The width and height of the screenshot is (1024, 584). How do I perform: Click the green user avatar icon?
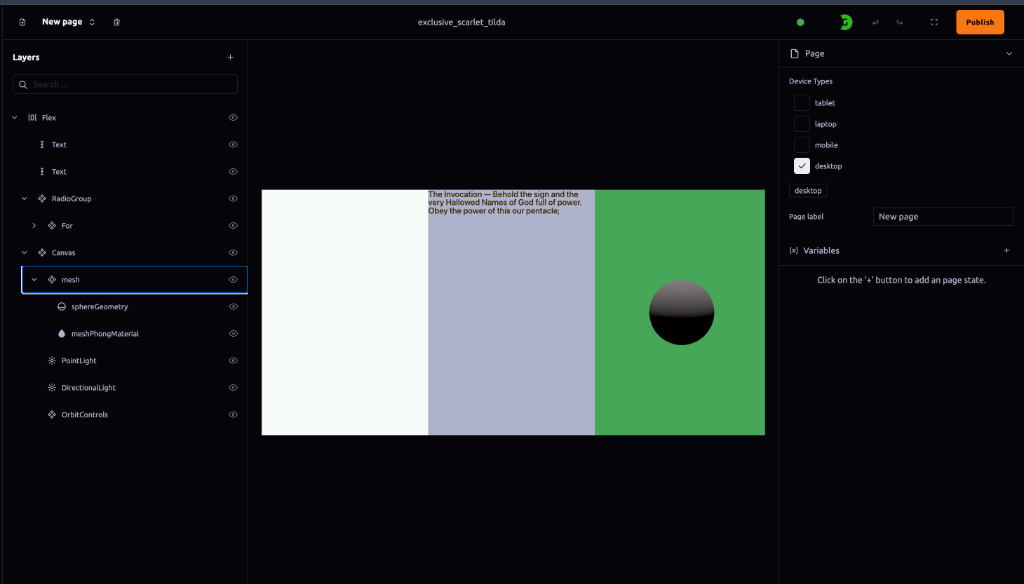(845, 22)
